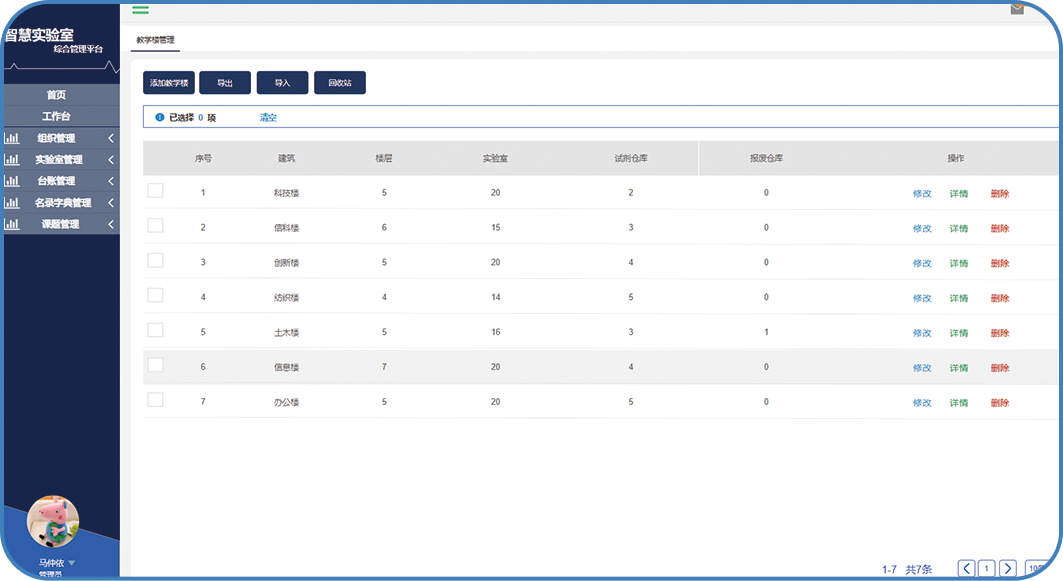Screen dimensions: 1063x581
Task: Click the bar chart icon beside 实验室管理
Action: click(x=11, y=160)
